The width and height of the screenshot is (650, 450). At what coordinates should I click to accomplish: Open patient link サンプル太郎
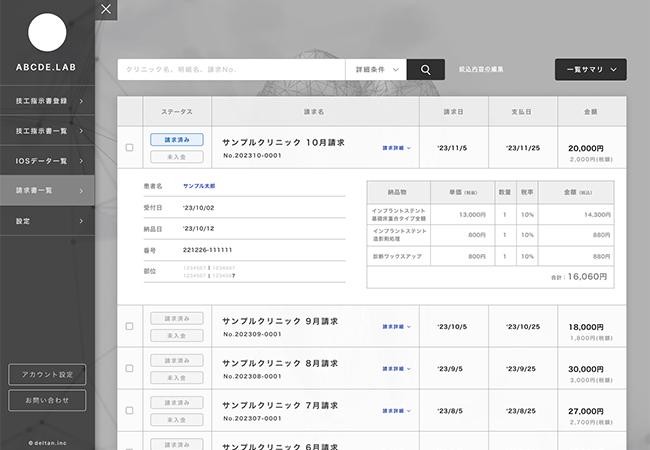(199, 186)
